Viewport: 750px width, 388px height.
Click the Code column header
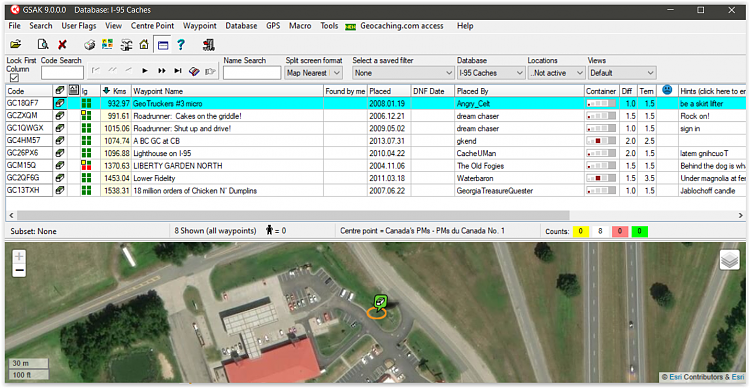[29, 91]
